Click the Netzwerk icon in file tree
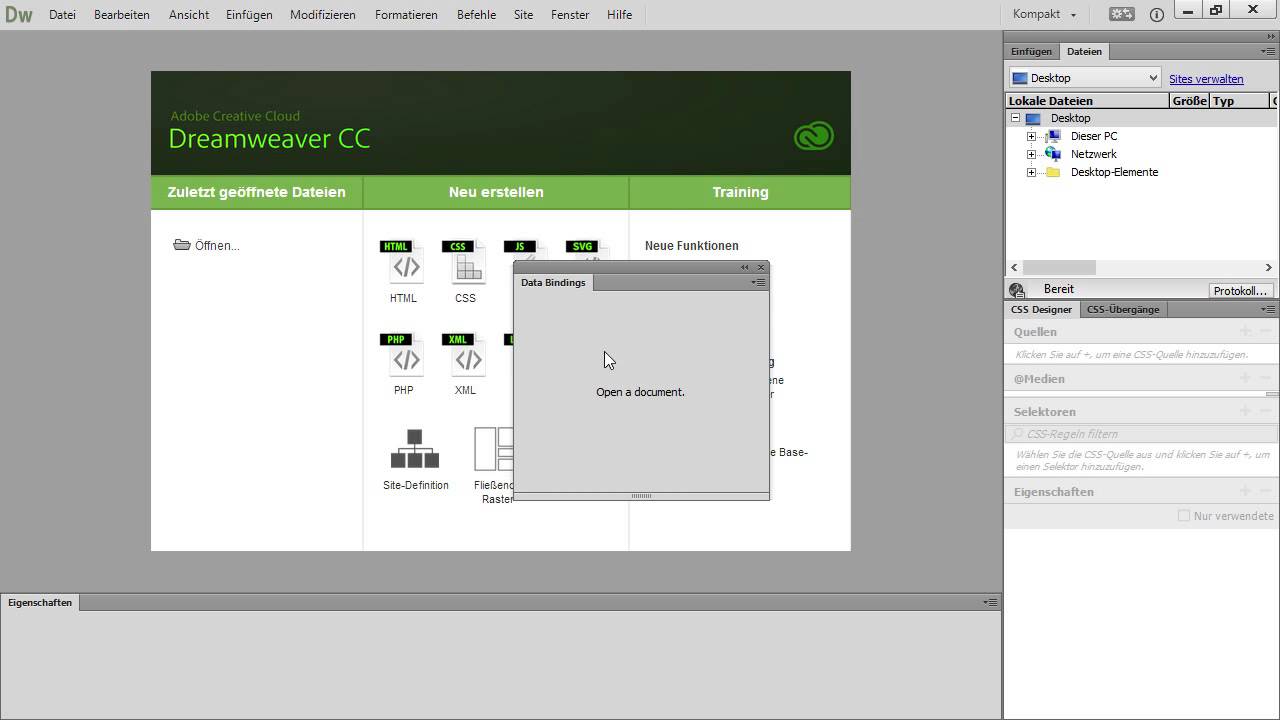 click(1053, 154)
